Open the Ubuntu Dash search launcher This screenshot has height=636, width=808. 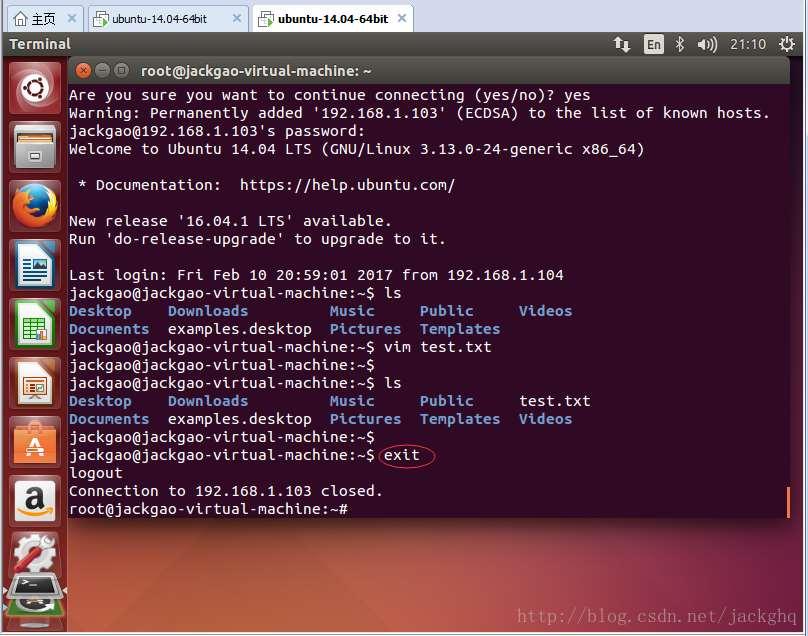click(x=36, y=89)
